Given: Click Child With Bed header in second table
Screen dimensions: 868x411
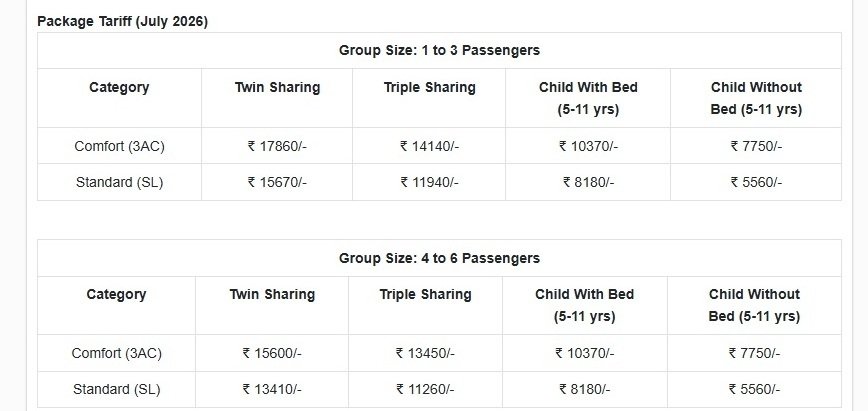Looking at the screenshot, I should pyautogui.click(x=585, y=305).
